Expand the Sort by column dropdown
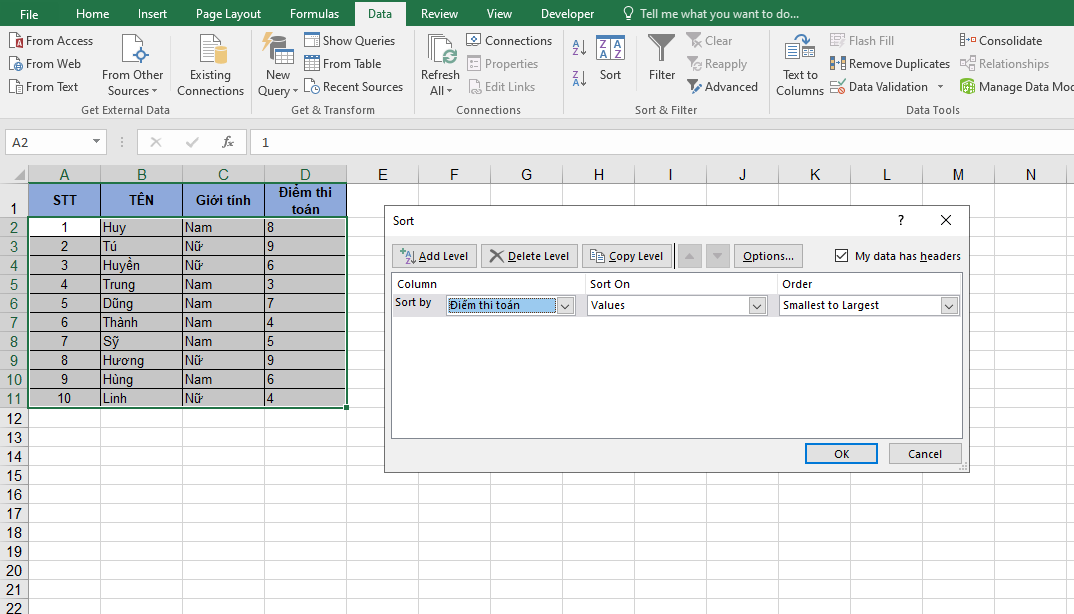This screenshot has height=614, width=1074. tap(566, 306)
